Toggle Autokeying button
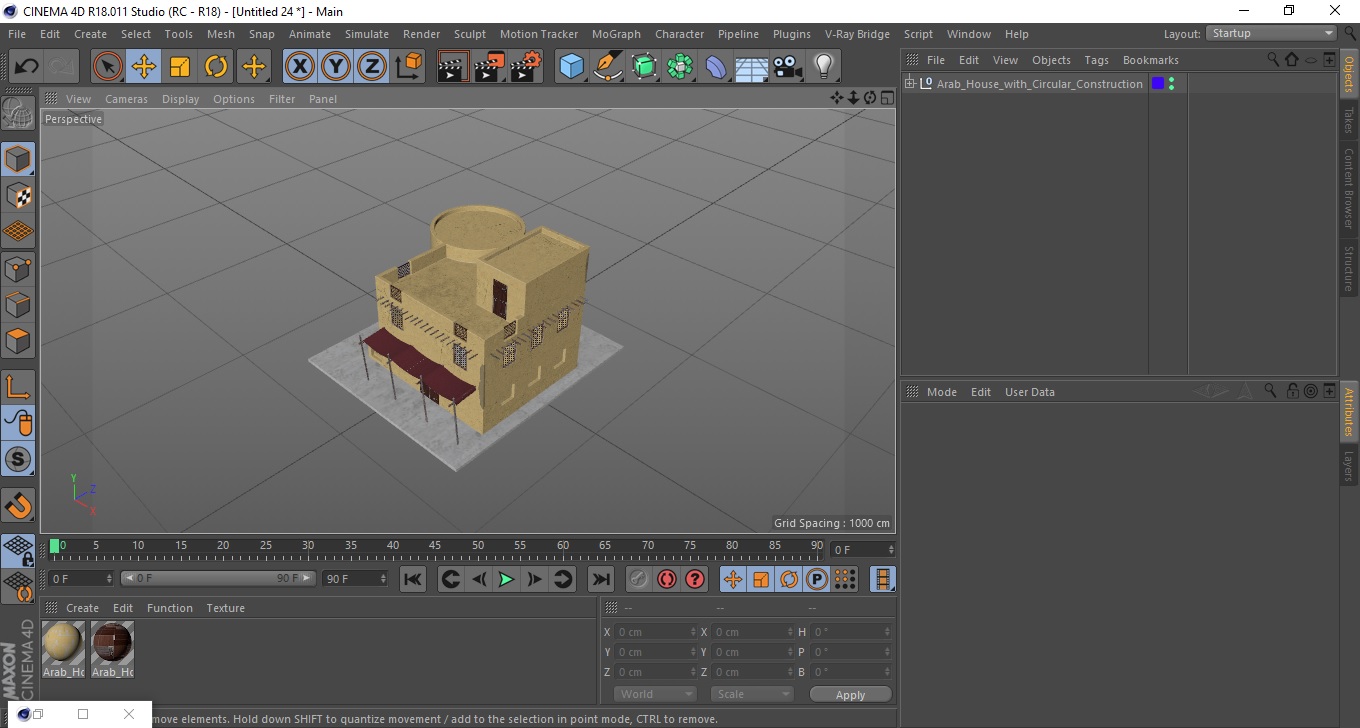 click(667, 579)
